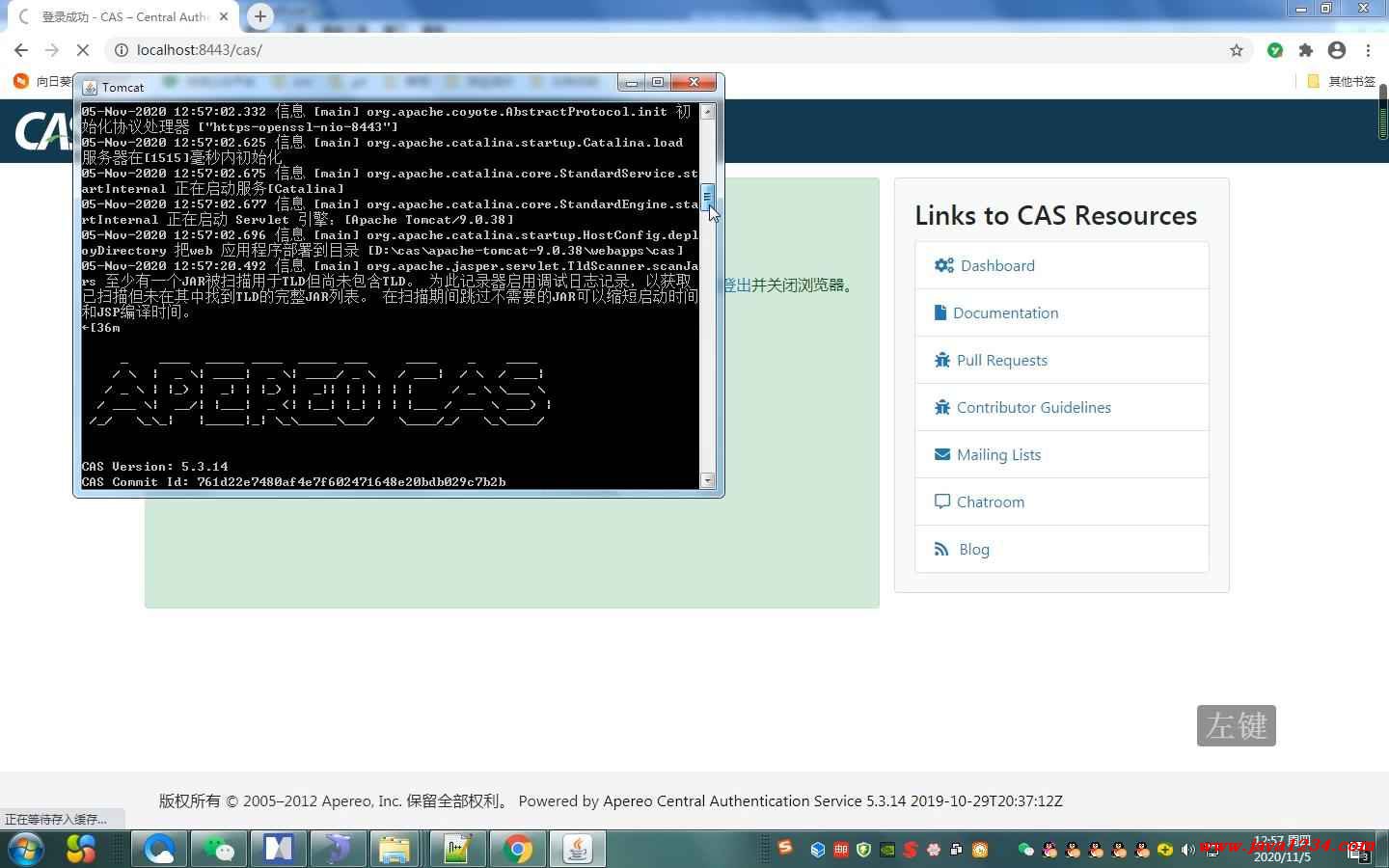Open the Windows Start menu
Screen dimensions: 1389x868
click(24, 849)
